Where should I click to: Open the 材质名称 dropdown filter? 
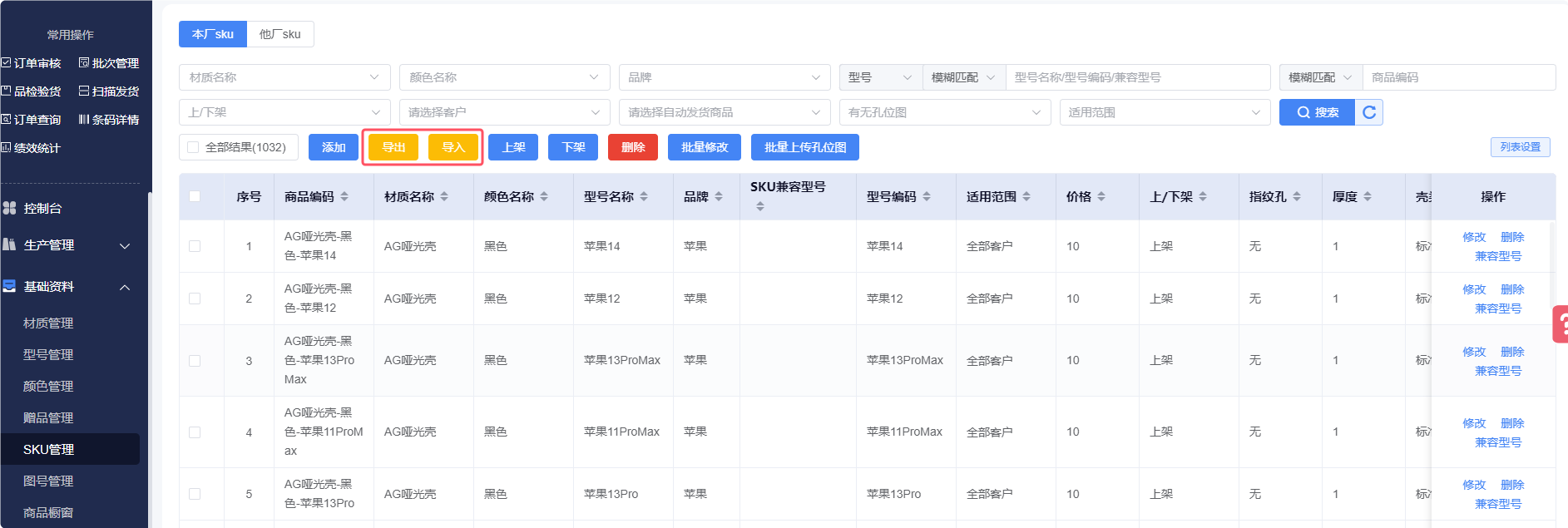coord(284,77)
